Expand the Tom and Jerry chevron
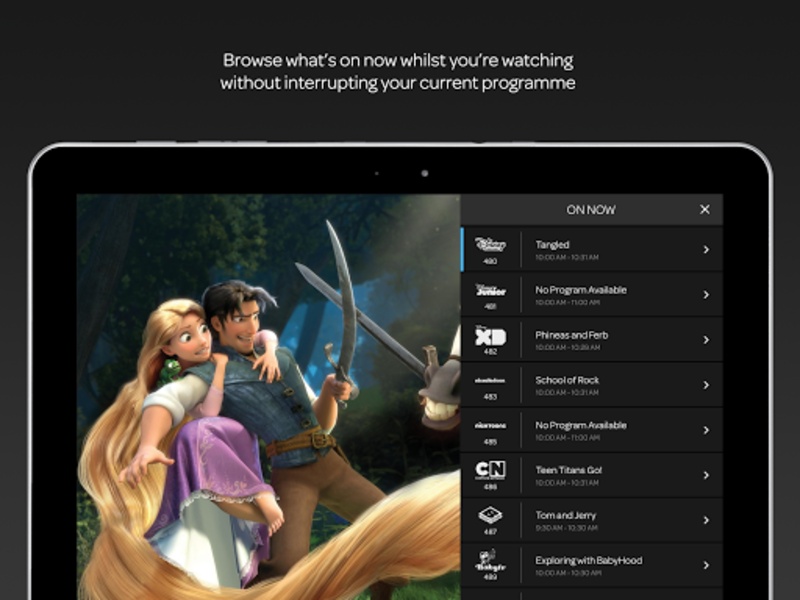The height and width of the screenshot is (600, 800). click(x=706, y=520)
